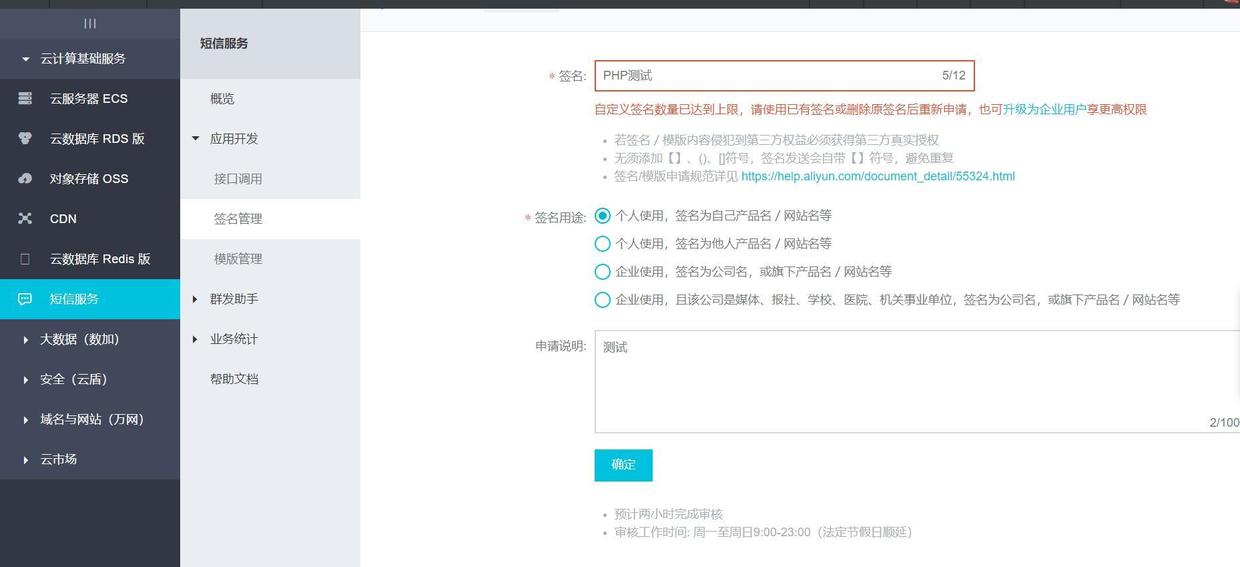The image size is (1240, 567).
Task: Click the 预计两小时完成审核 note
Action: coord(669,514)
